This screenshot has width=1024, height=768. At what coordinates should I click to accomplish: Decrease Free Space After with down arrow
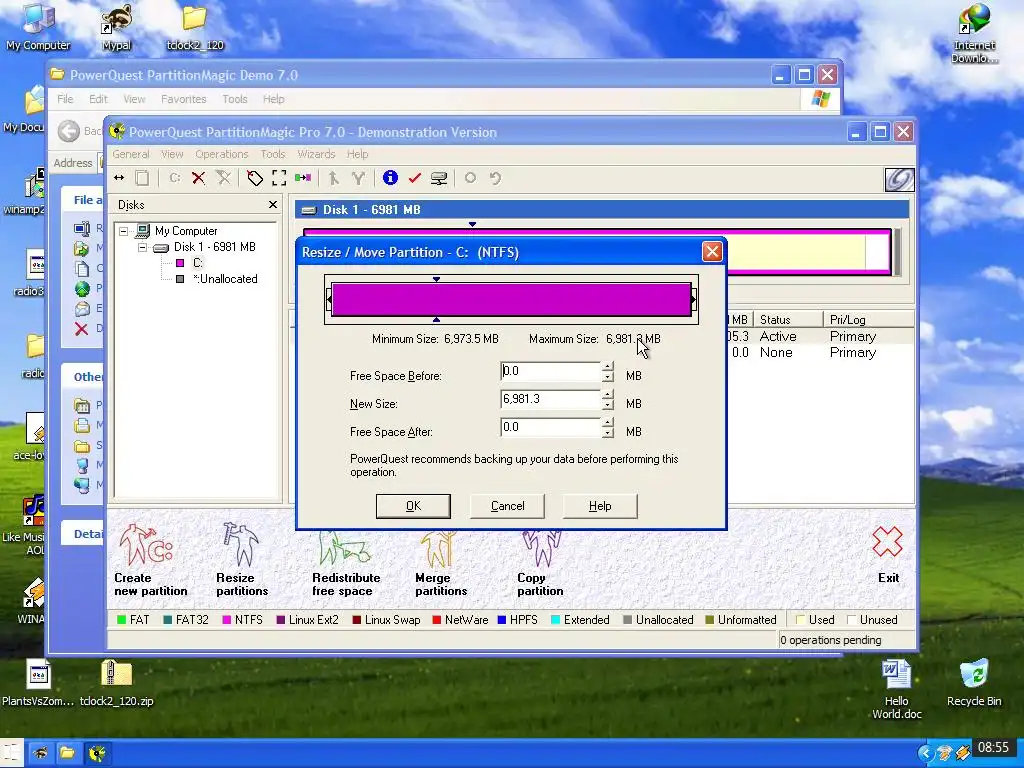(608, 433)
